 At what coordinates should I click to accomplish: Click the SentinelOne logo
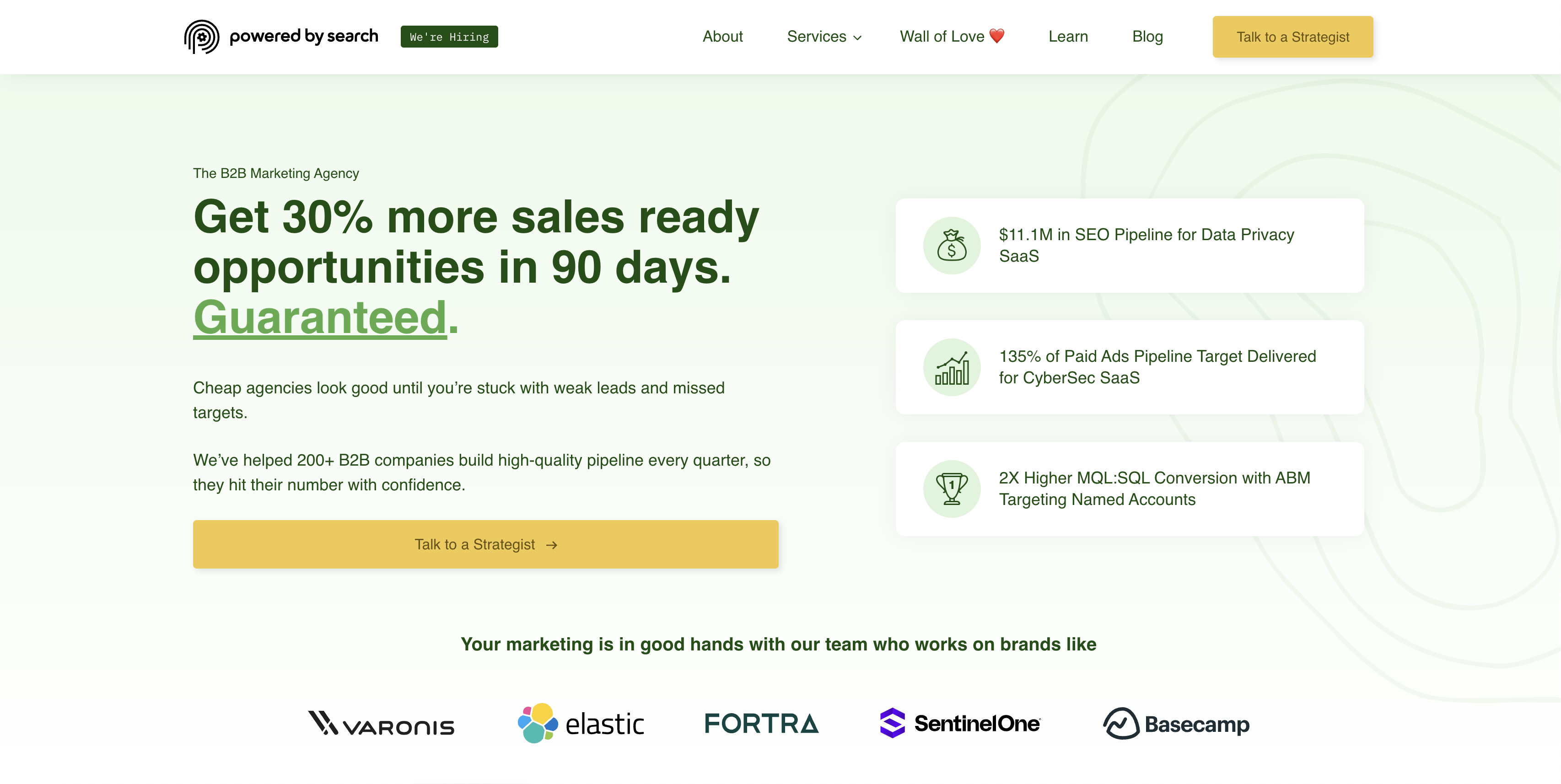[960, 724]
